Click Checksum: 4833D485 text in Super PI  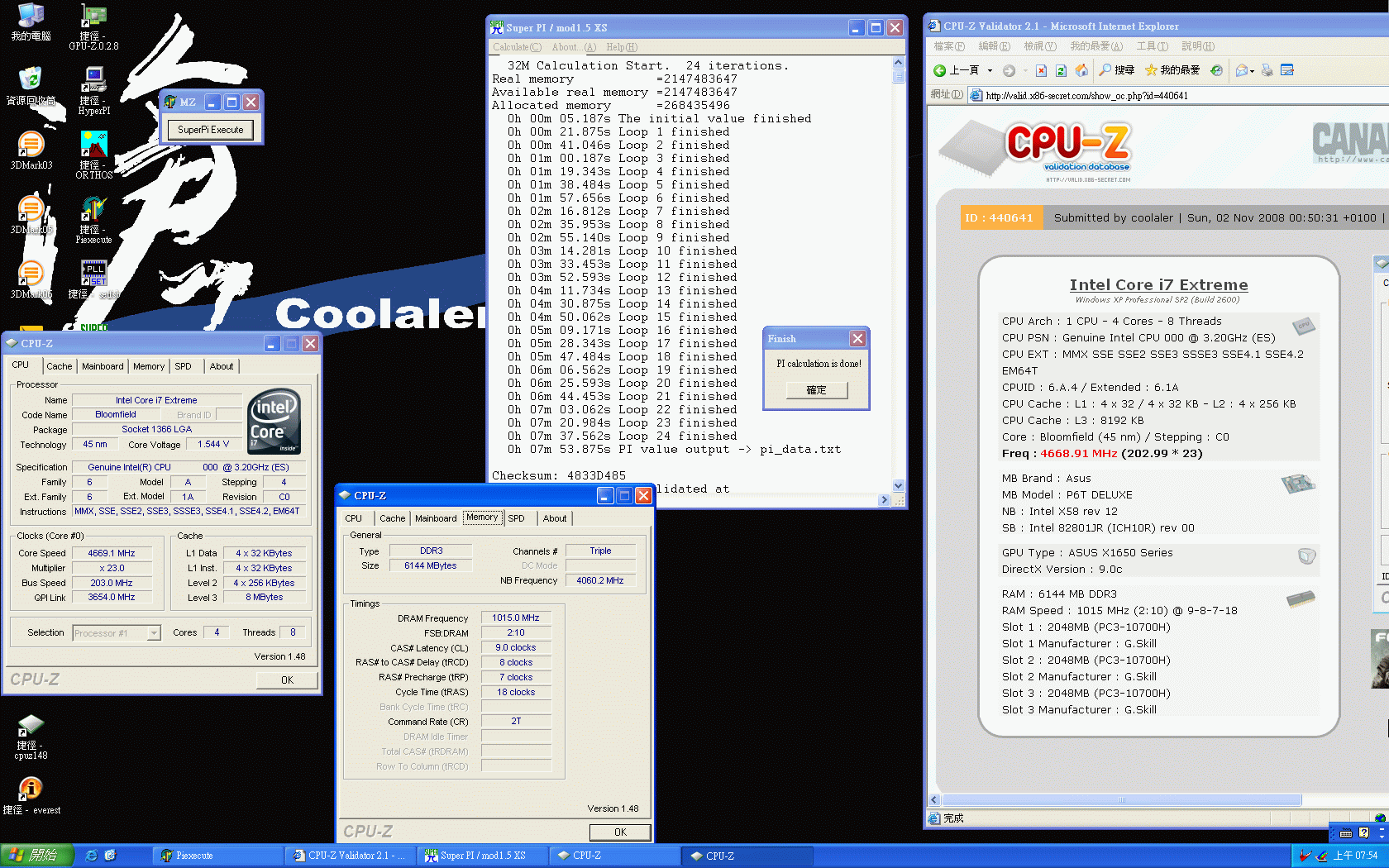coord(559,475)
